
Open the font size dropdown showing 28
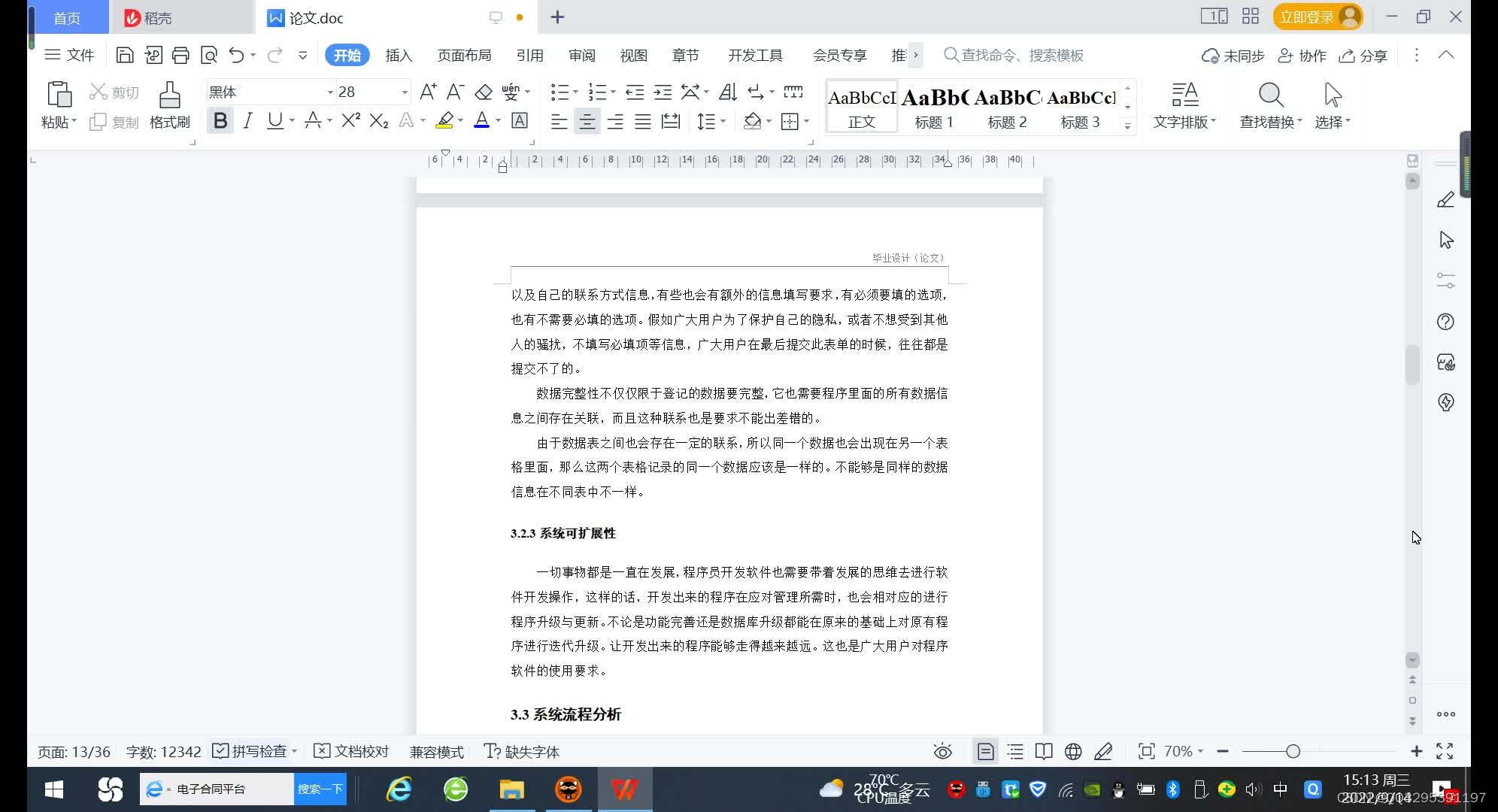coord(405,92)
